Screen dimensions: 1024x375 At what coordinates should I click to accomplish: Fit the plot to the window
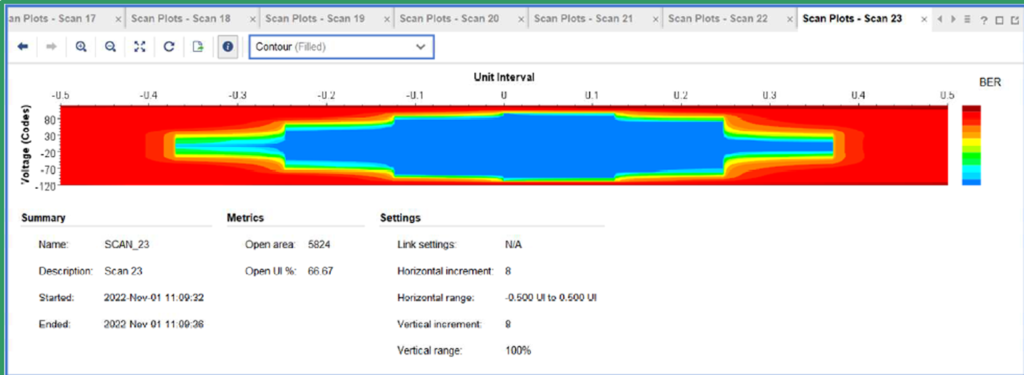point(139,47)
